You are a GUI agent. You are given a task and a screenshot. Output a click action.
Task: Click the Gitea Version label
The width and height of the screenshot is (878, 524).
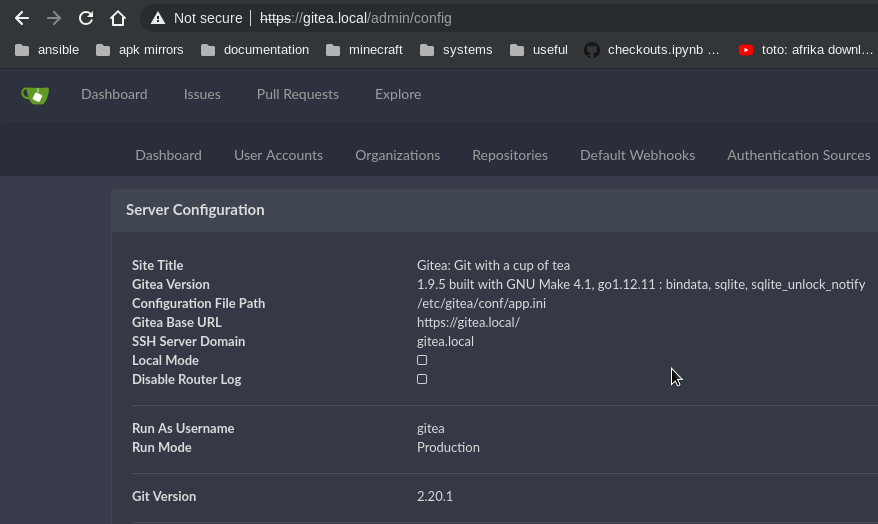171,284
